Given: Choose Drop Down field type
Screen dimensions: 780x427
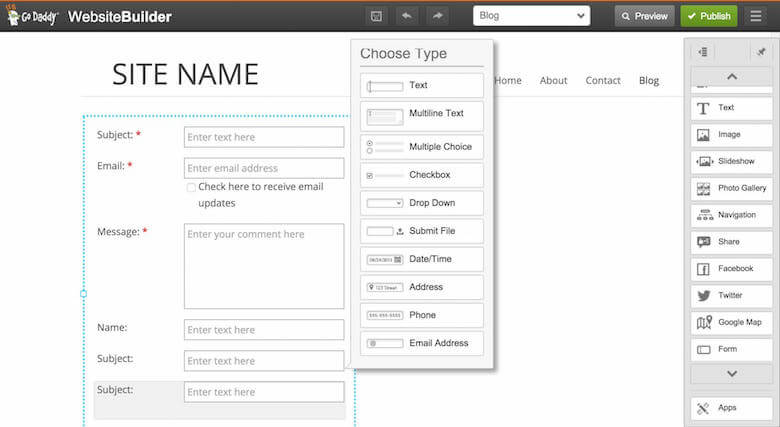Looking at the screenshot, I should click(422, 203).
